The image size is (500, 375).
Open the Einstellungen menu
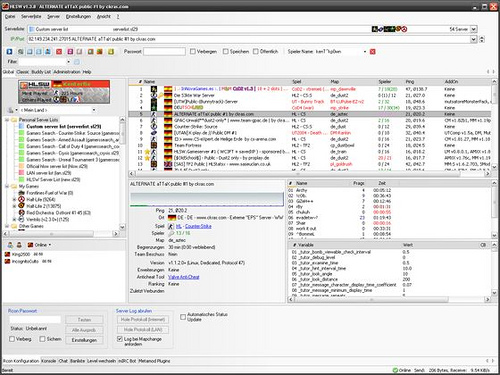(78, 16)
